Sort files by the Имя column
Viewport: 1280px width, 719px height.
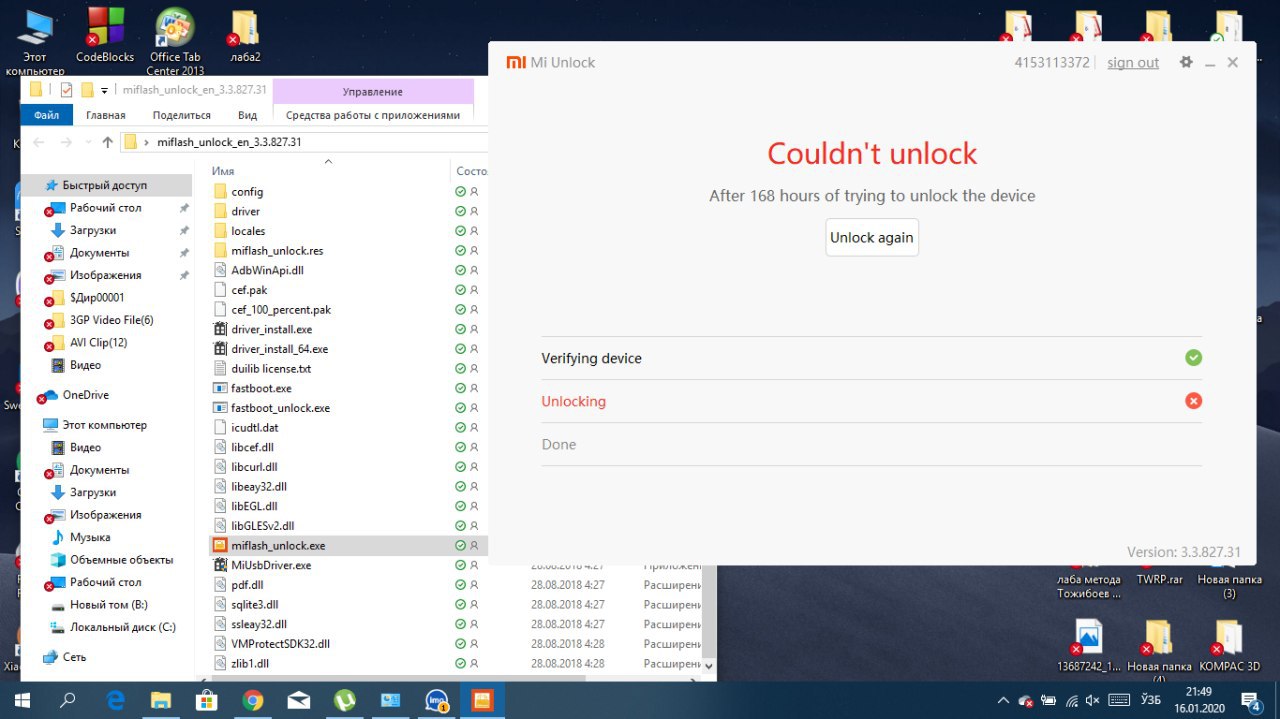222,171
